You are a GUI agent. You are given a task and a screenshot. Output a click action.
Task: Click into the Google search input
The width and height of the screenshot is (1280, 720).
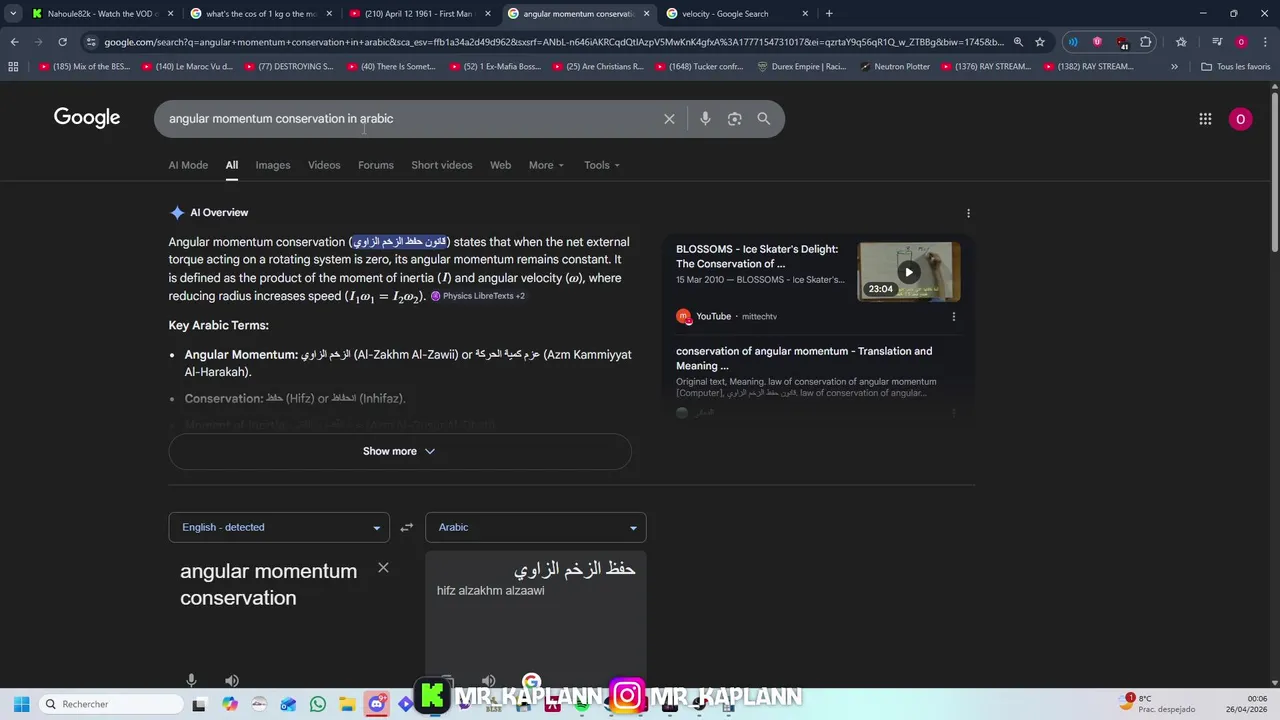[x=410, y=119]
